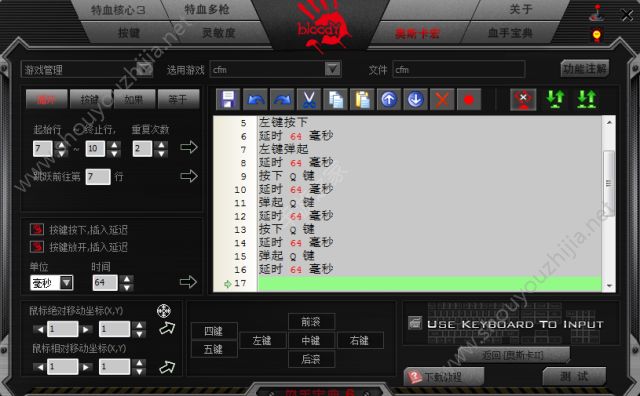Save the macro with the floppy disk icon
Viewport: 640px width, 396px height.
click(227, 99)
